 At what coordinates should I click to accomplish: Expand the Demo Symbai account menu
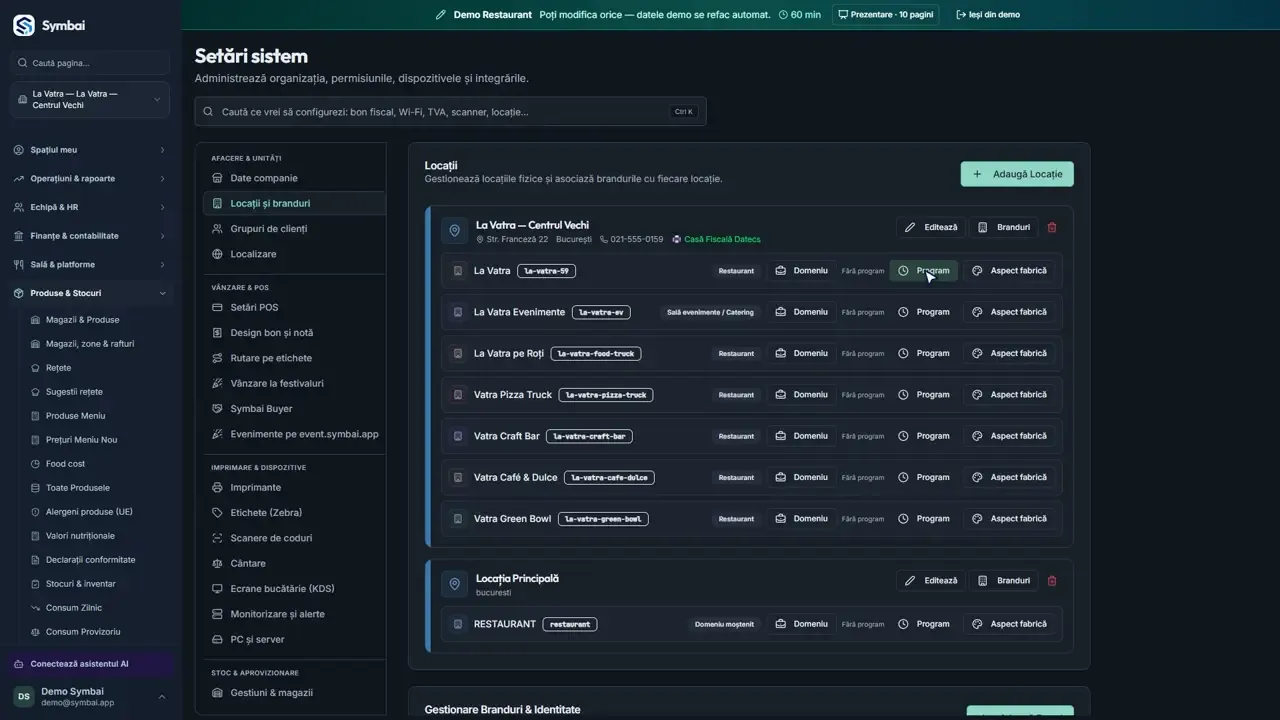[x=90, y=697]
